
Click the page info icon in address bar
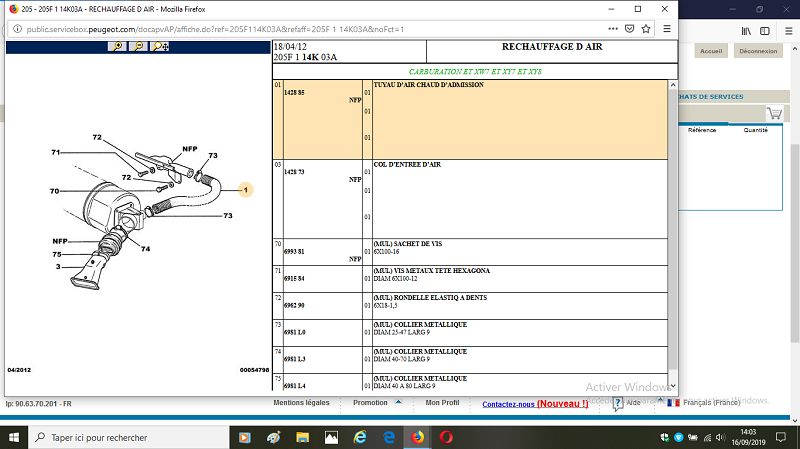tap(15, 30)
